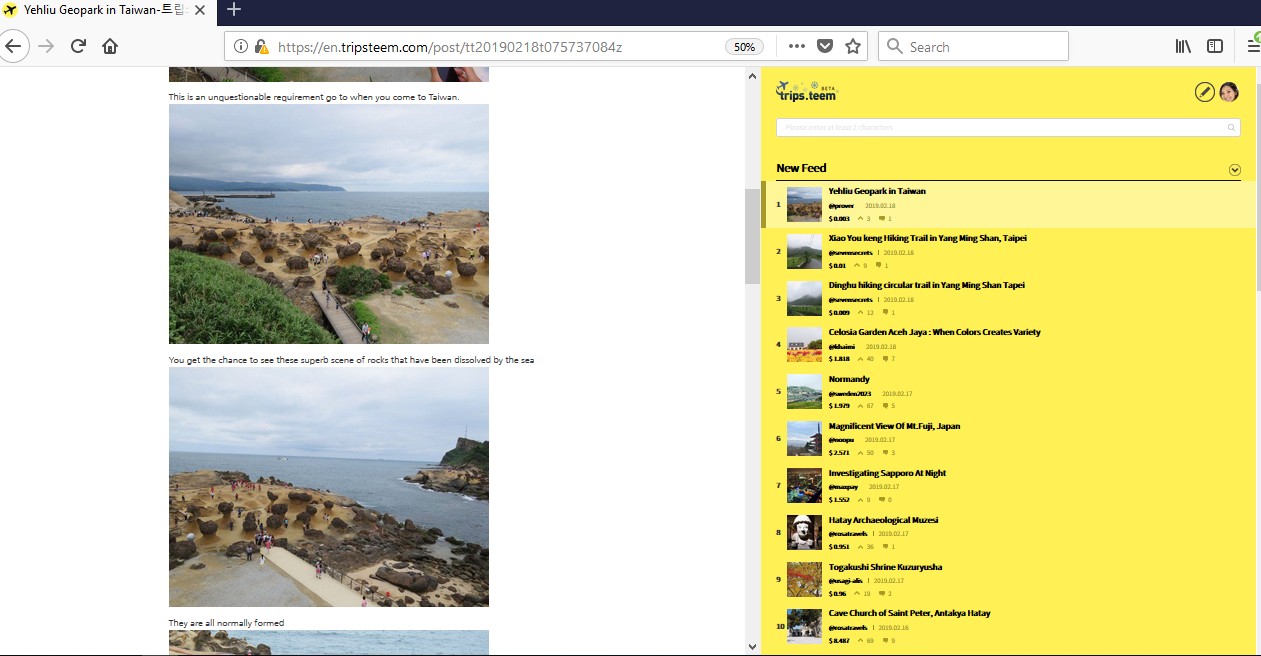Open the user profile avatar
Viewport: 1261px width, 656px height.
tap(1229, 92)
